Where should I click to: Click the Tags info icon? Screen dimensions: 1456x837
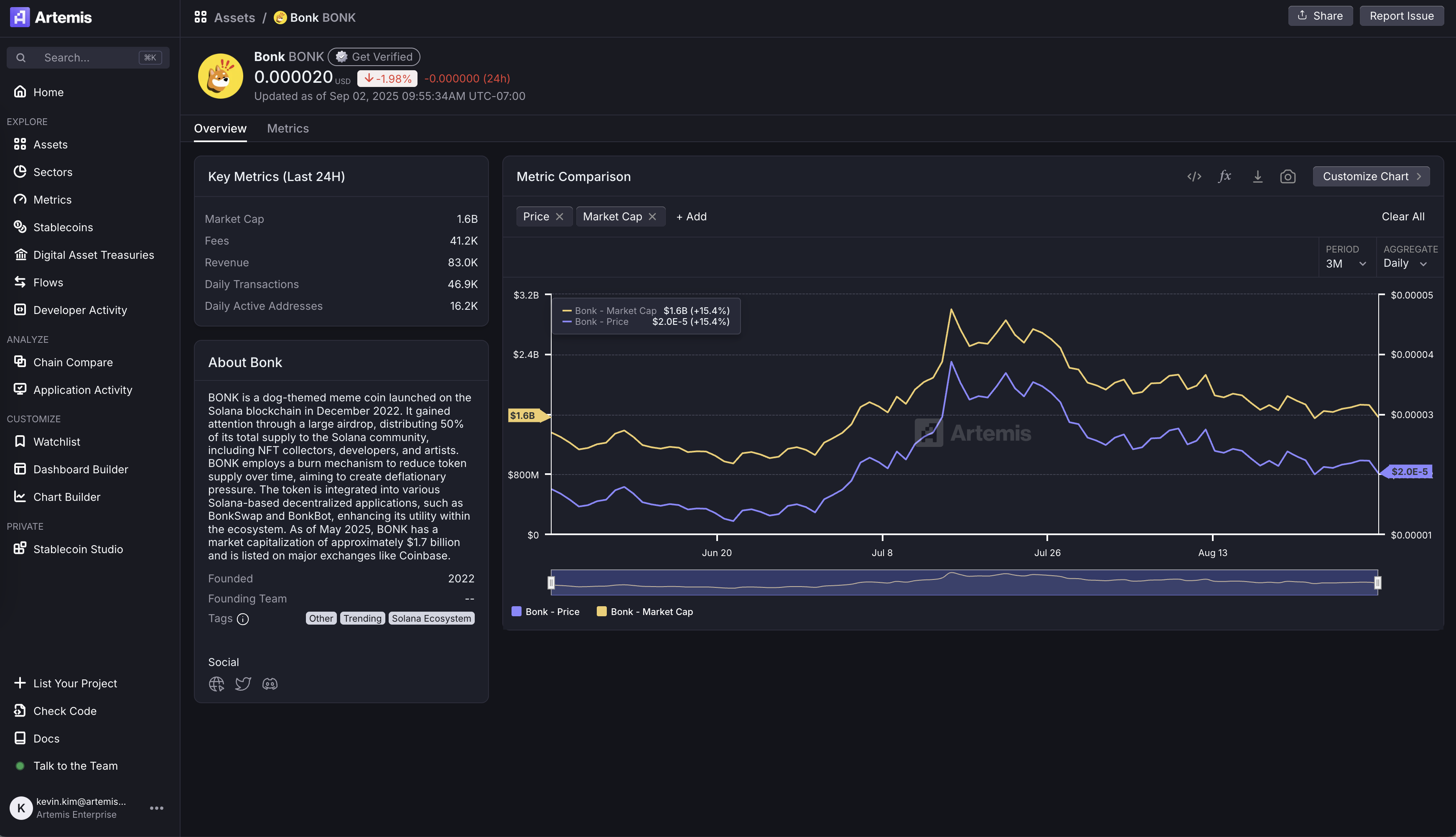[243, 619]
